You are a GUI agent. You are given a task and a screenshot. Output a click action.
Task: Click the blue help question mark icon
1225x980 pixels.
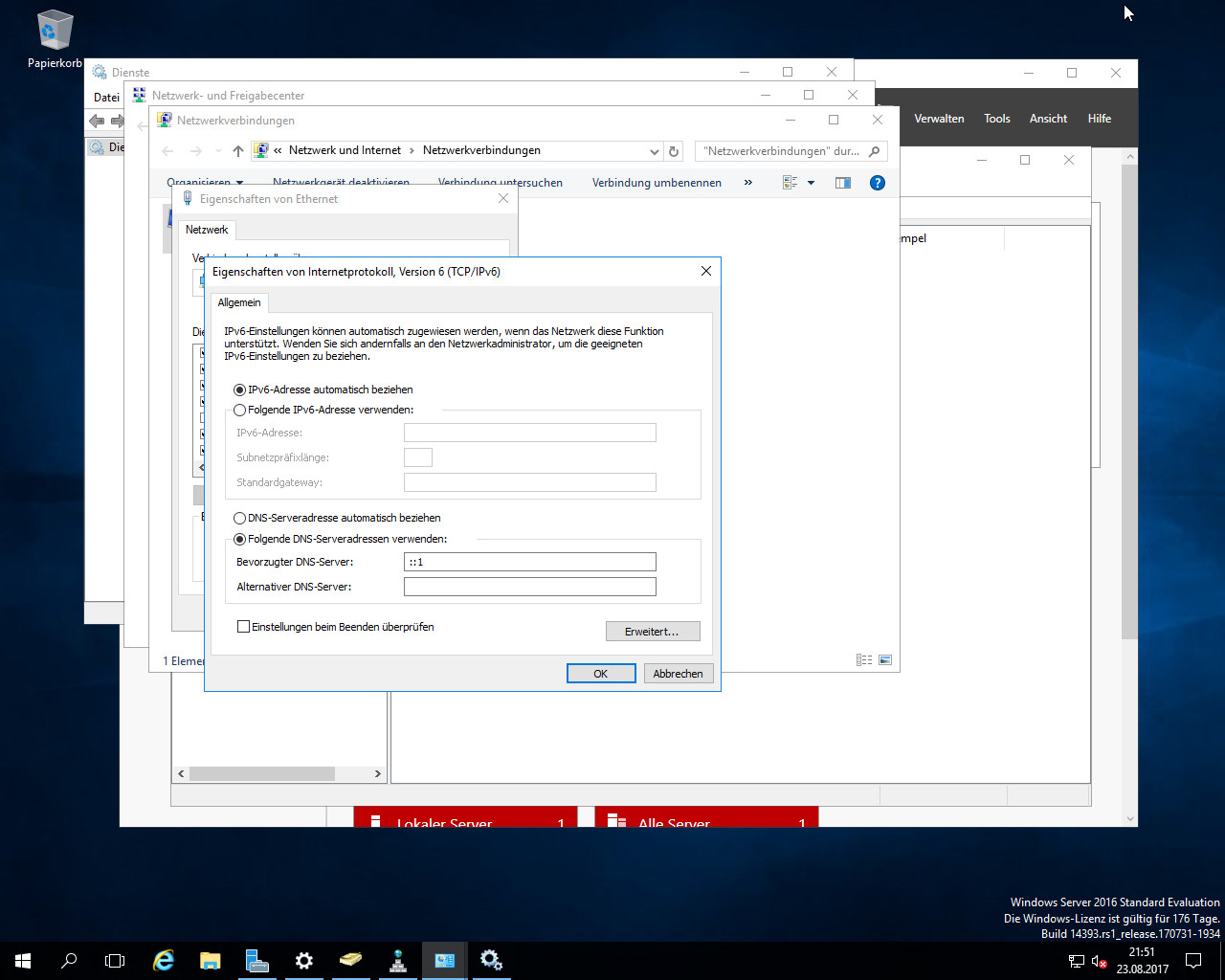click(x=877, y=183)
